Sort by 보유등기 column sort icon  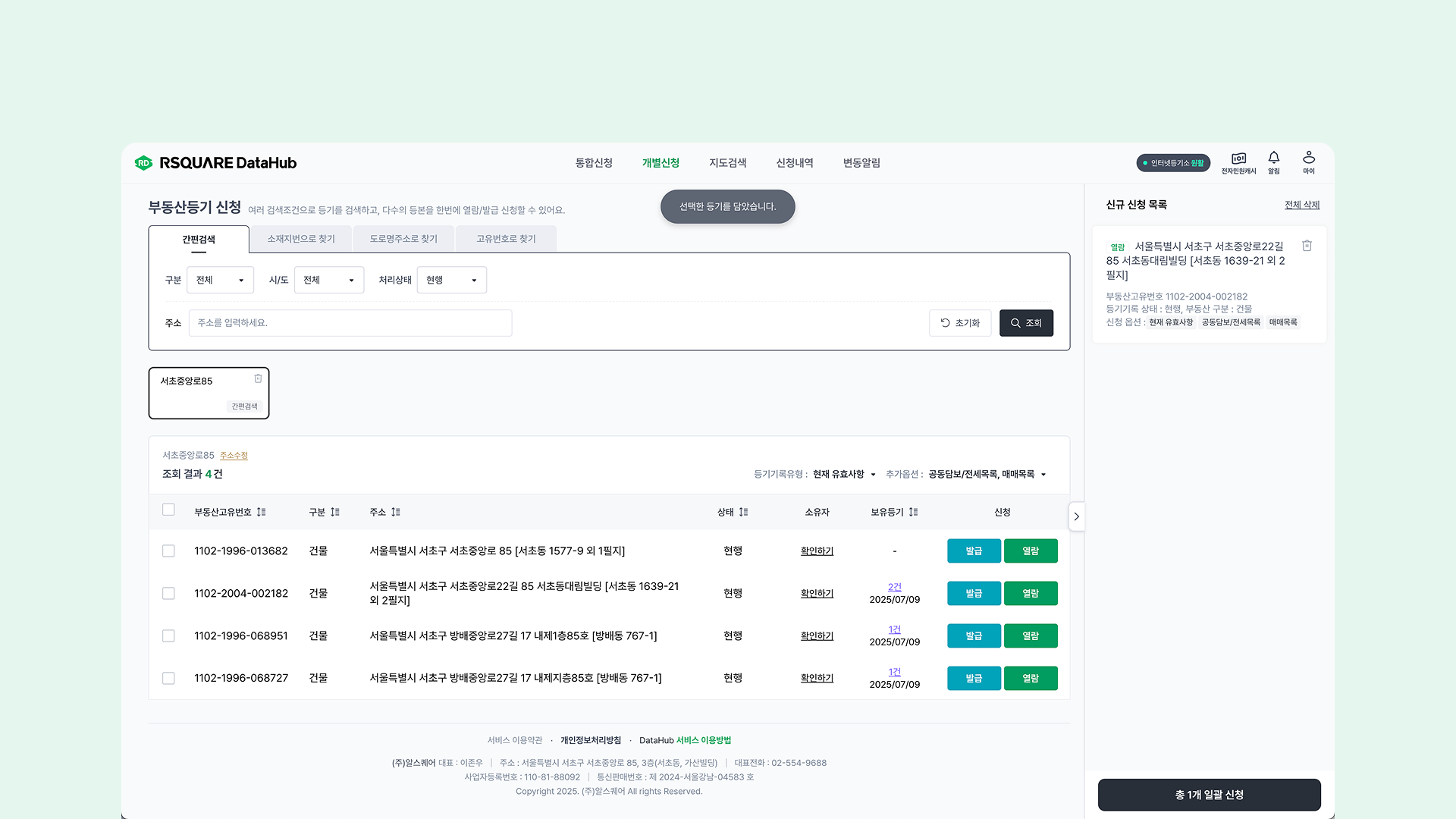point(914,513)
